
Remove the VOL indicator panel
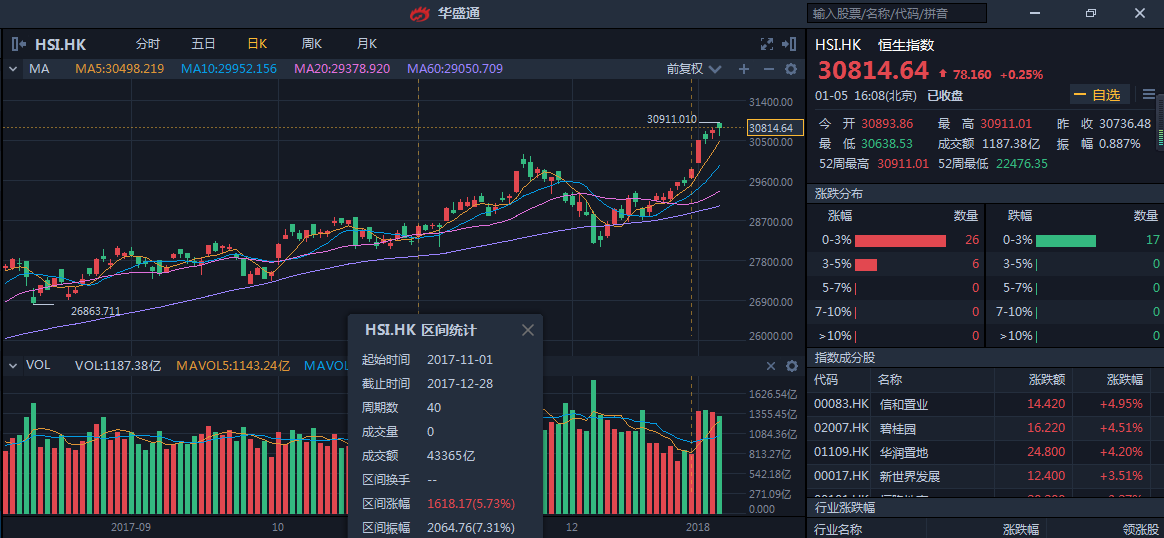(x=770, y=366)
